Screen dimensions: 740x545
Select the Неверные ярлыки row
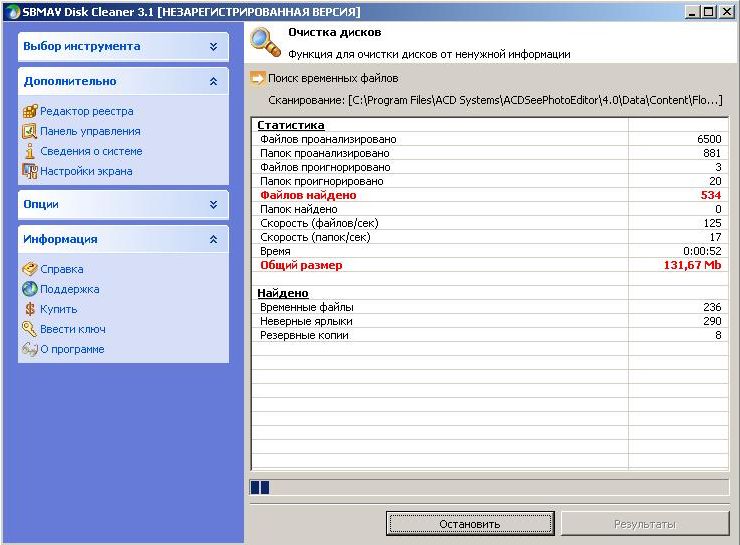490,321
